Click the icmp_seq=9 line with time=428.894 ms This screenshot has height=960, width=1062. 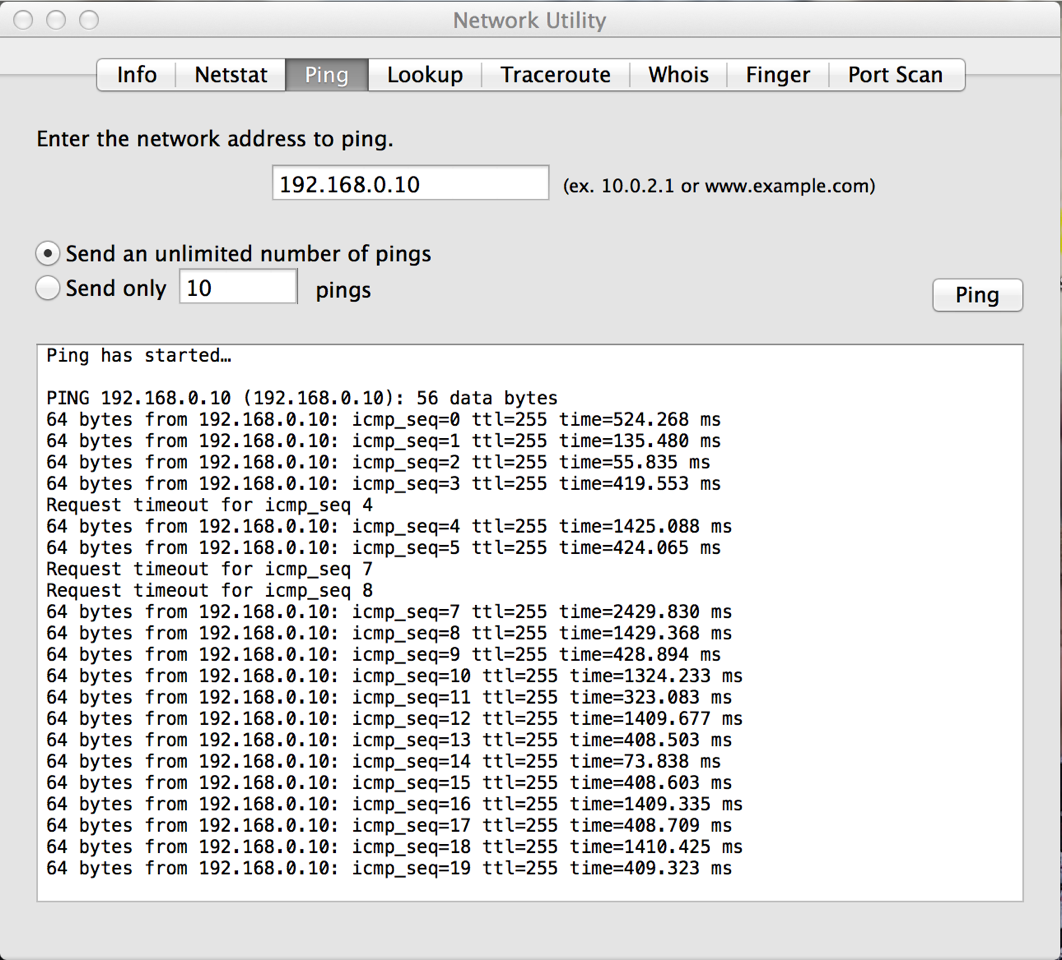pos(383,654)
